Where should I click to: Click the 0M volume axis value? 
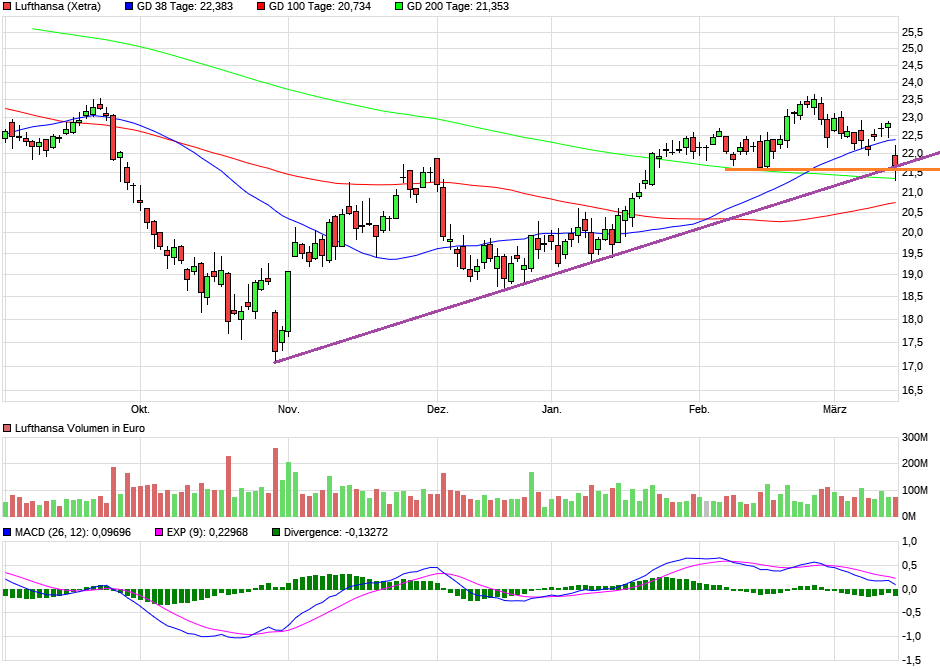coord(909,516)
